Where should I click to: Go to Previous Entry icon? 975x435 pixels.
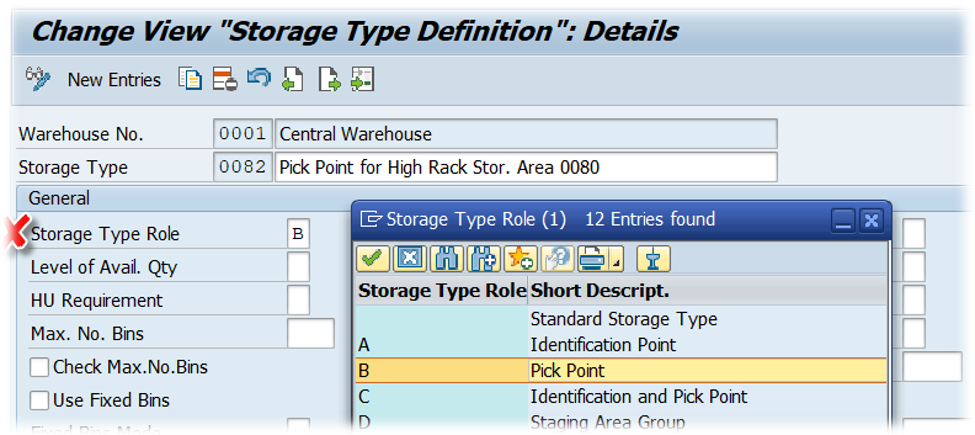click(x=293, y=80)
